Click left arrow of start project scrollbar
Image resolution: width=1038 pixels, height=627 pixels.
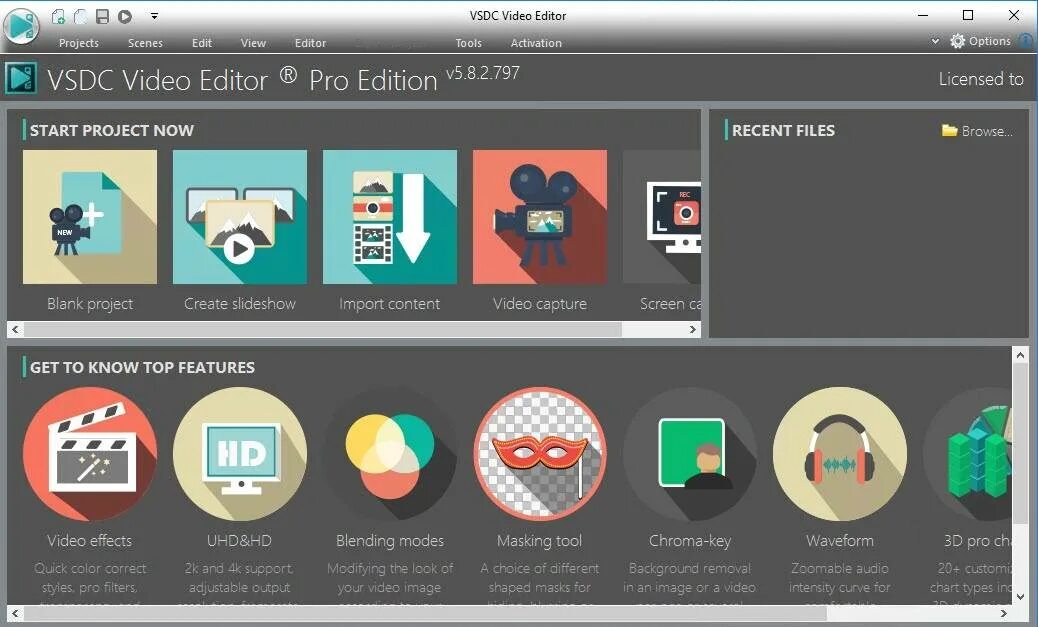coord(15,329)
